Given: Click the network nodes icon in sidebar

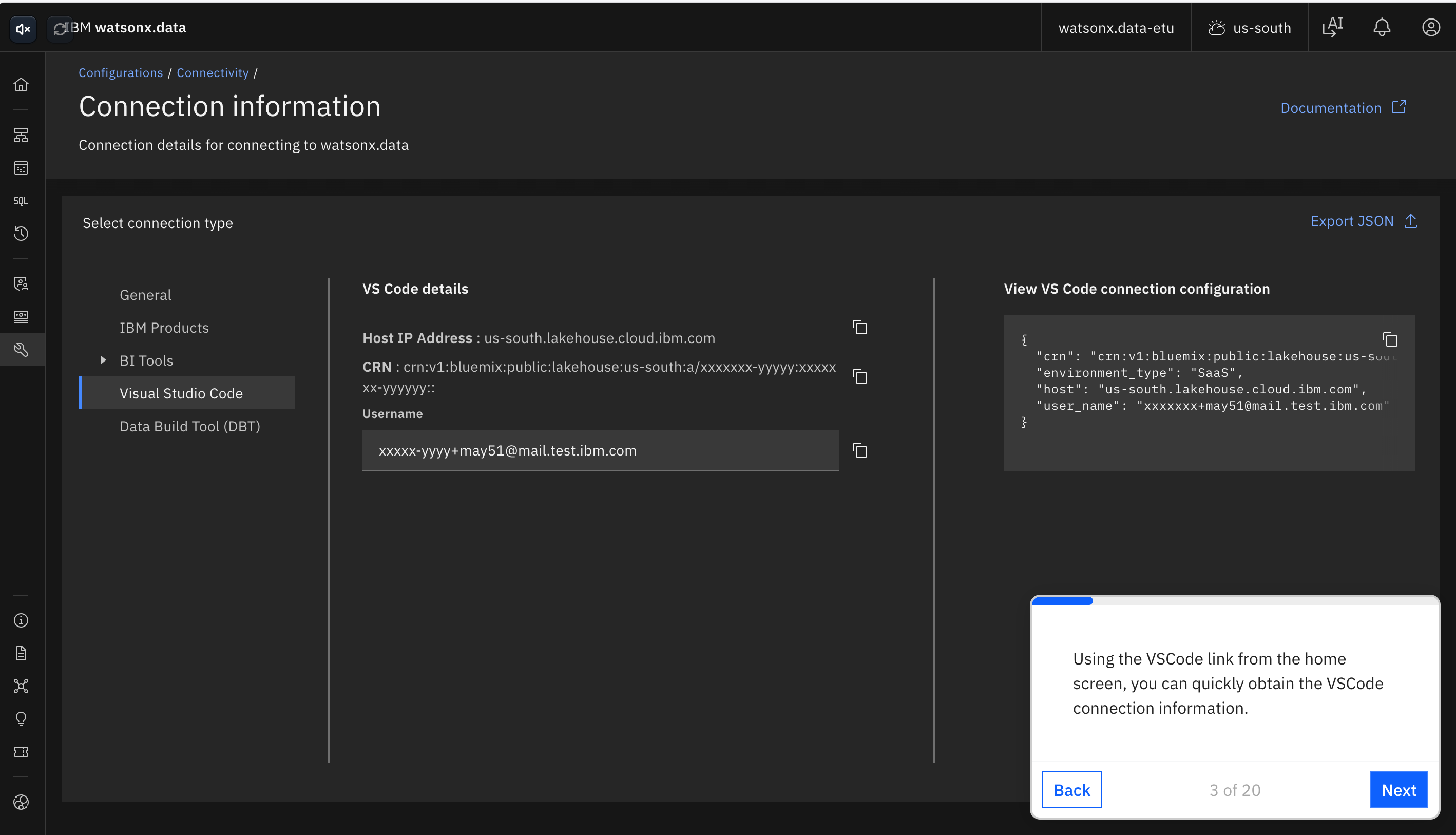Looking at the screenshot, I should [x=21, y=686].
